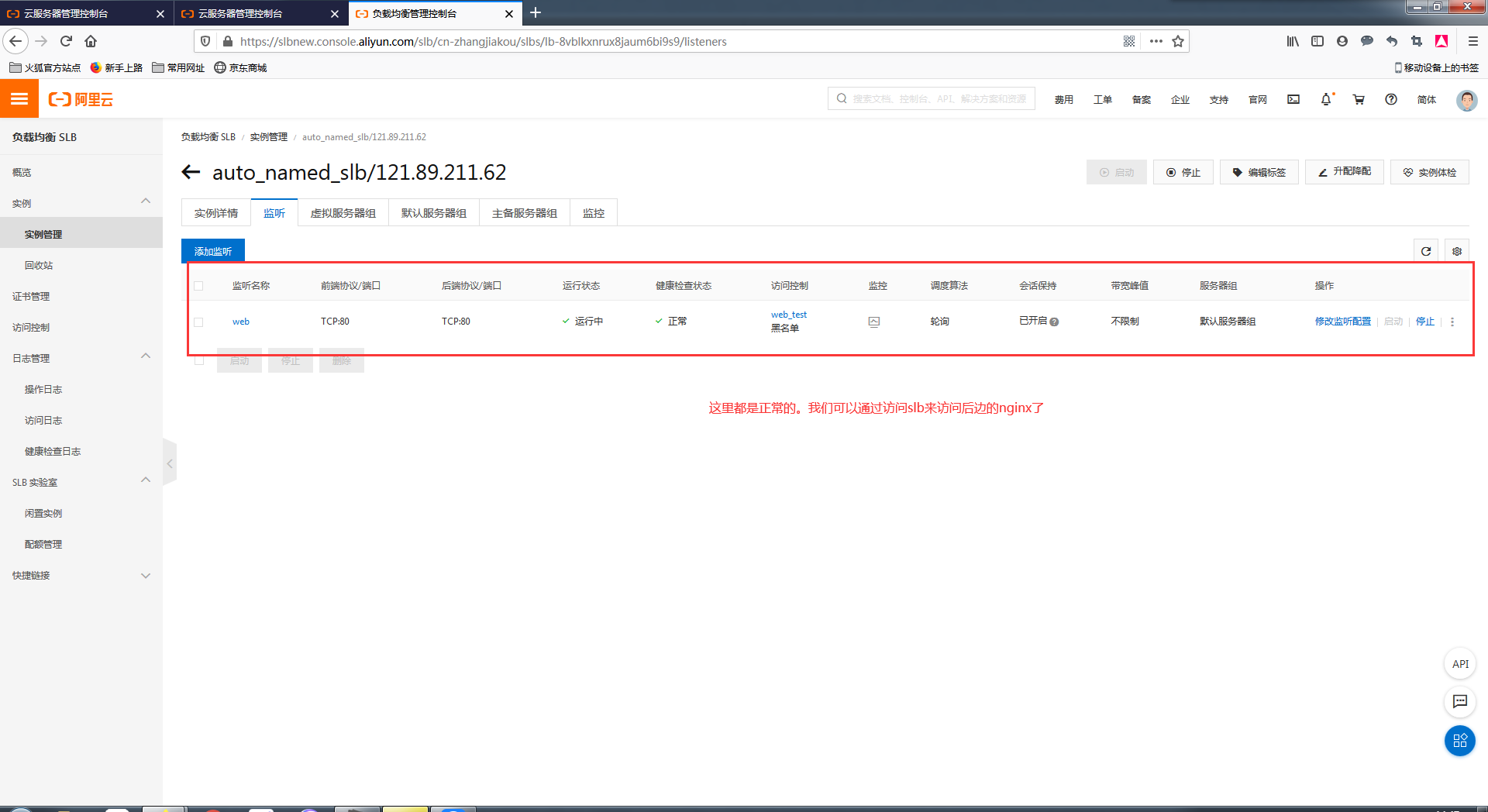The width and height of the screenshot is (1488, 812).
Task: Click inside the console search input field
Action: click(x=930, y=98)
